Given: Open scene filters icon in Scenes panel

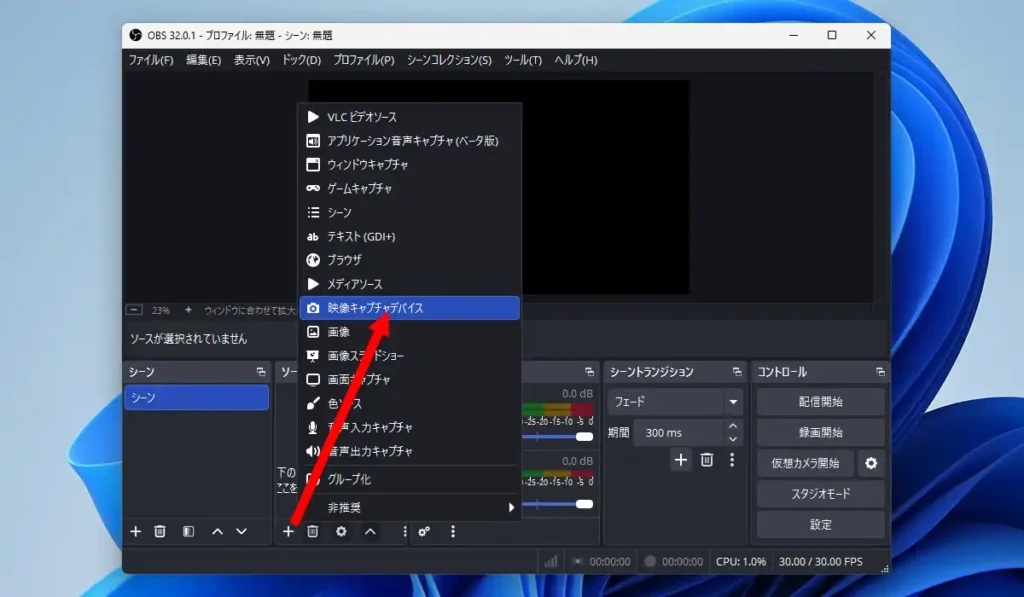Looking at the screenshot, I should point(188,531).
